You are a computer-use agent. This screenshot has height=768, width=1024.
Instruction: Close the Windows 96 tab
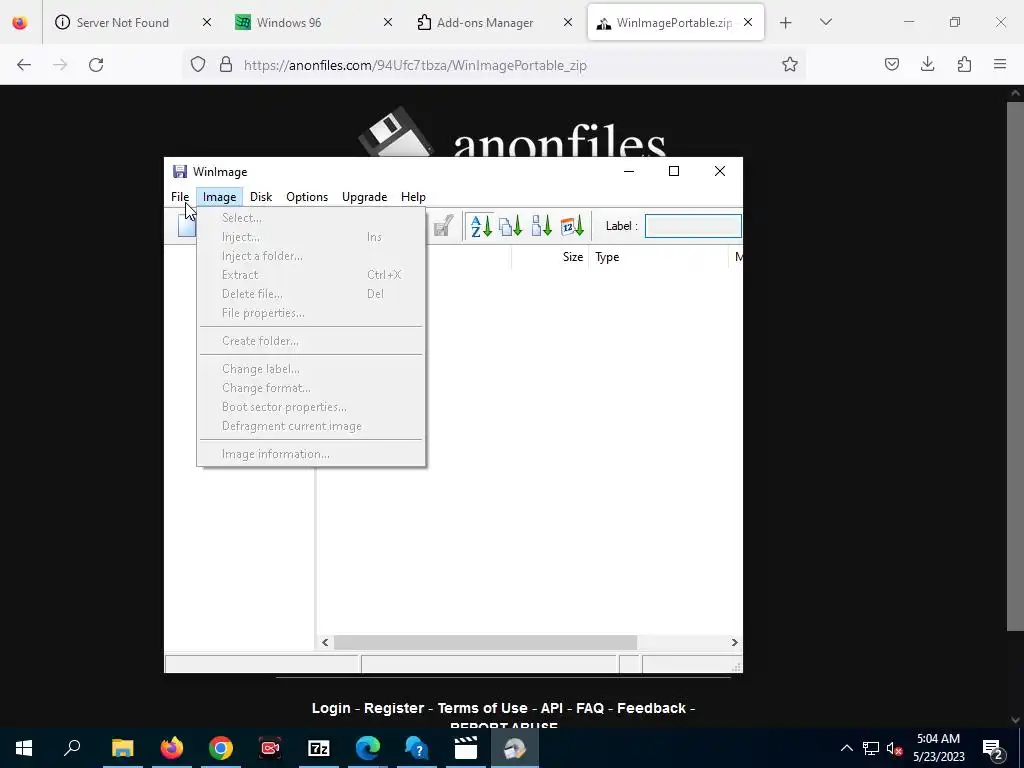coord(387,22)
